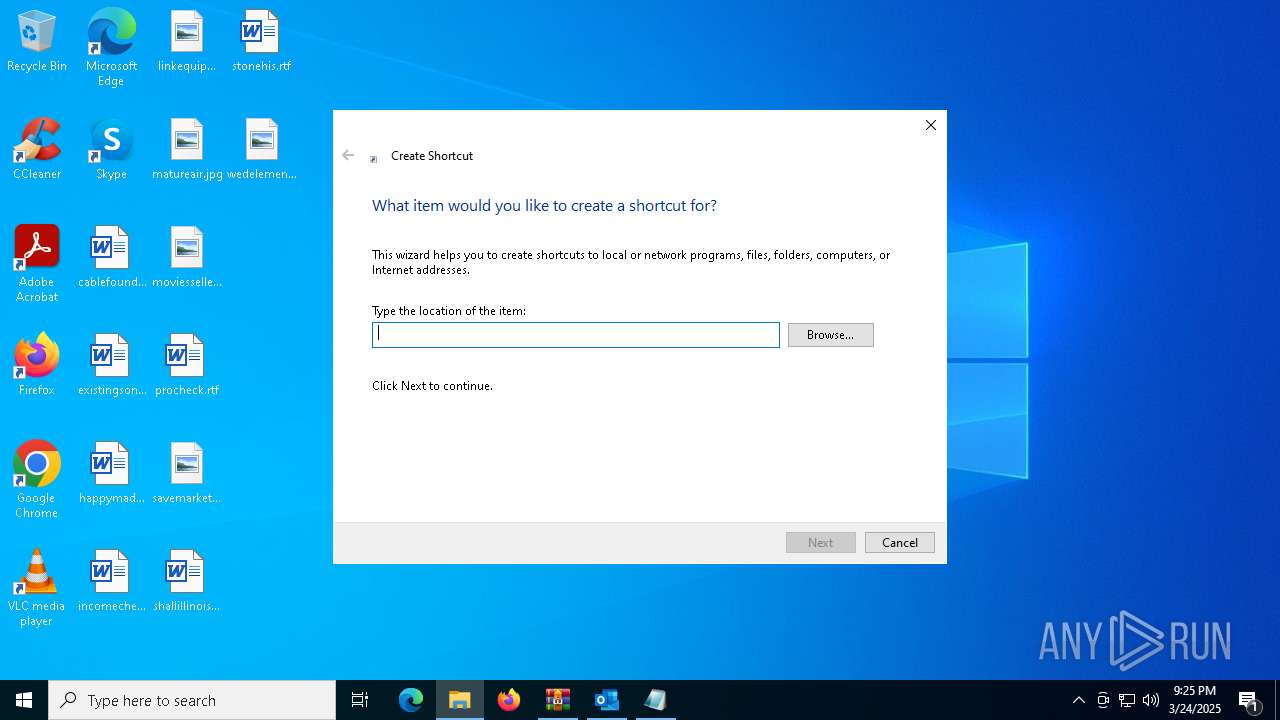The image size is (1280, 720).
Task: Launch Firefox from the desktop shortcut
Action: click(x=37, y=365)
